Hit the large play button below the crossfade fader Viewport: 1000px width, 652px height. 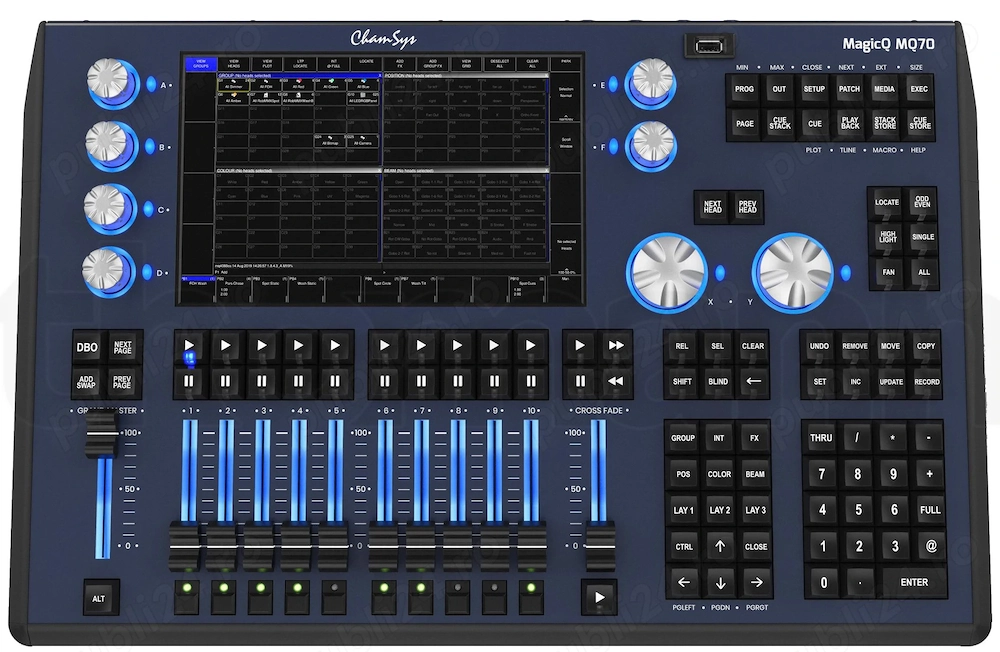(x=599, y=597)
